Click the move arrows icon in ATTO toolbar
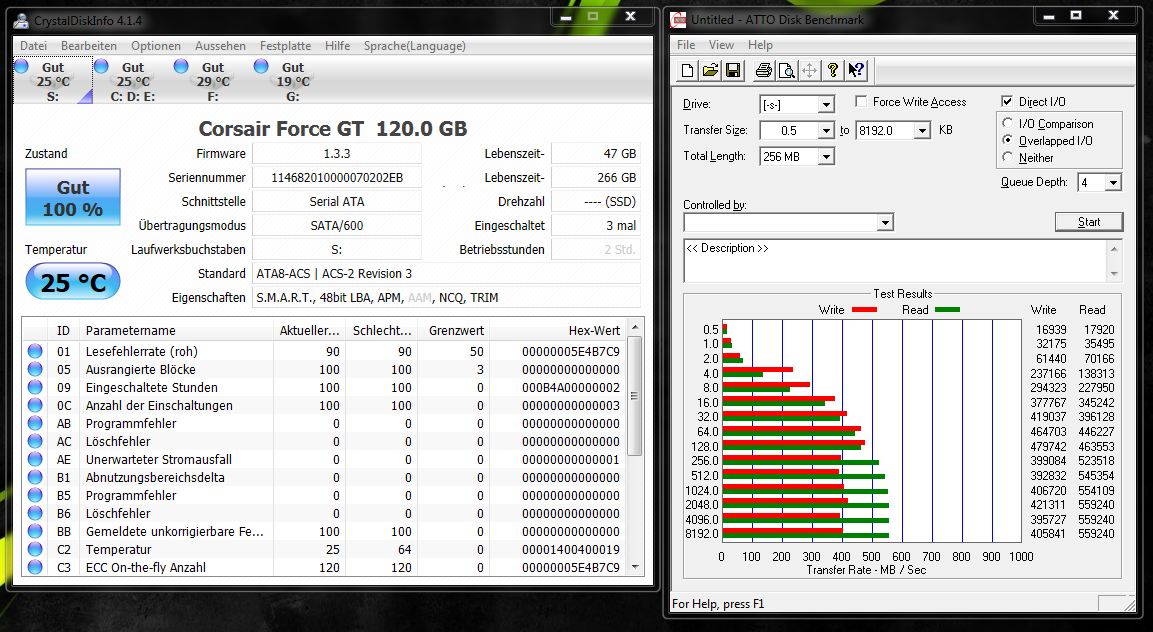The width and height of the screenshot is (1153, 632). coord(810,71)
